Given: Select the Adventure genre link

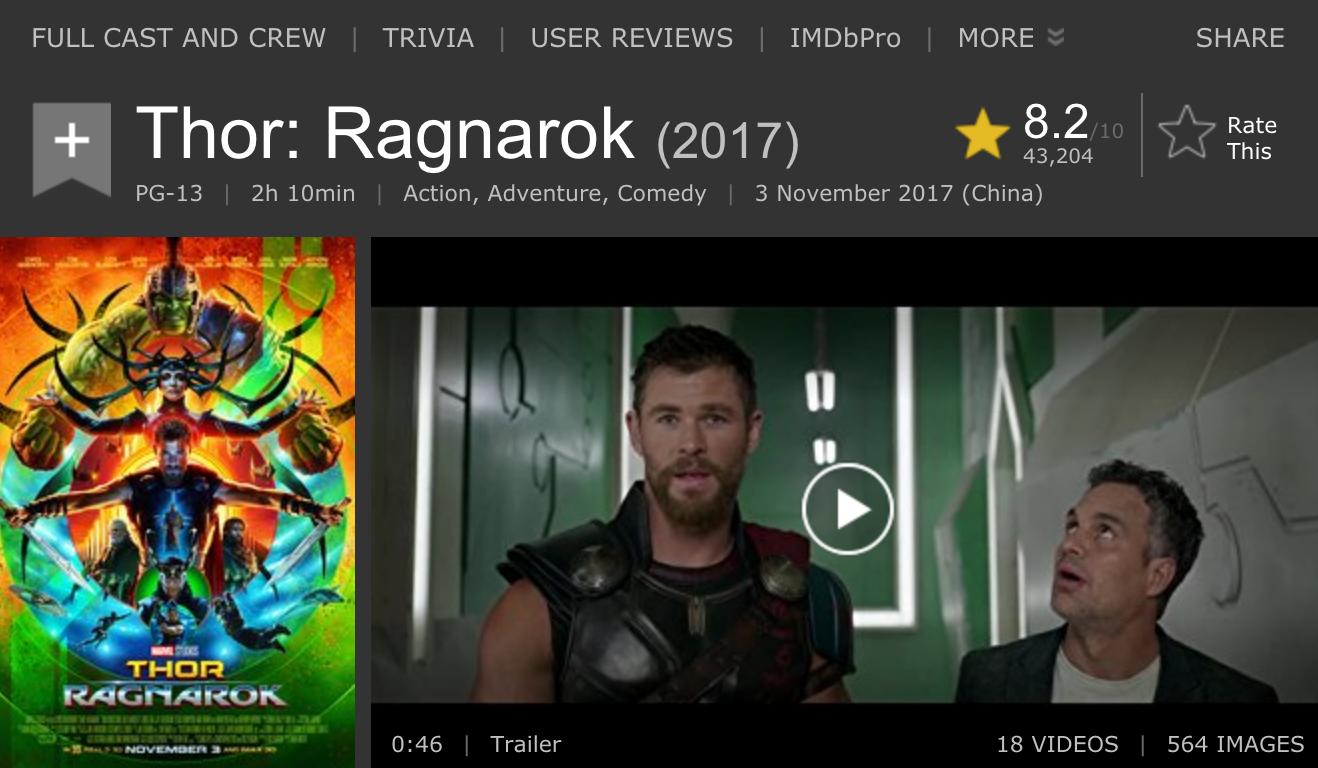Looking at the screenshot, I should (x=548, y=193).
